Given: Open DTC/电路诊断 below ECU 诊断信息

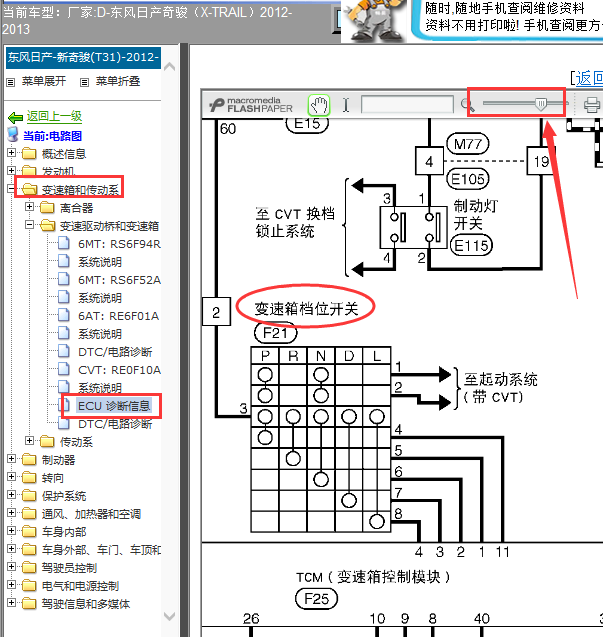Looking at the screenshot, I should point(115,424).
